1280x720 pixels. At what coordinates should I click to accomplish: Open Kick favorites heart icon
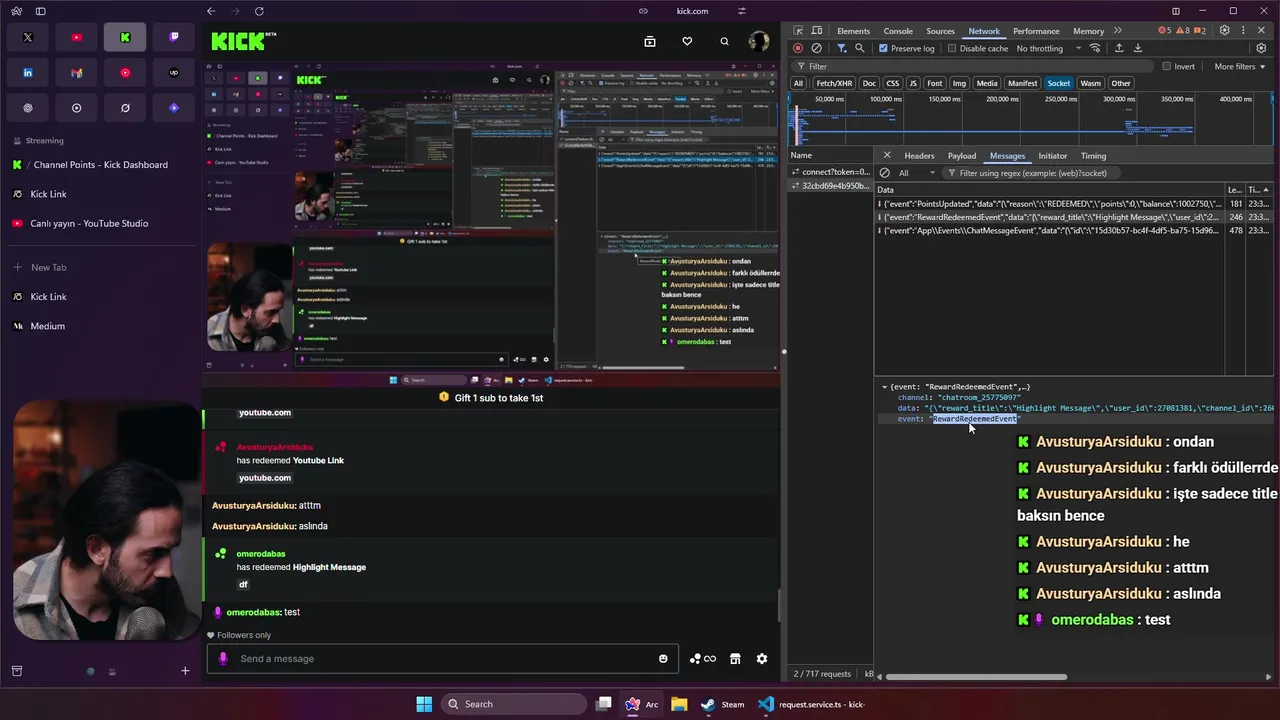point(687,41)
